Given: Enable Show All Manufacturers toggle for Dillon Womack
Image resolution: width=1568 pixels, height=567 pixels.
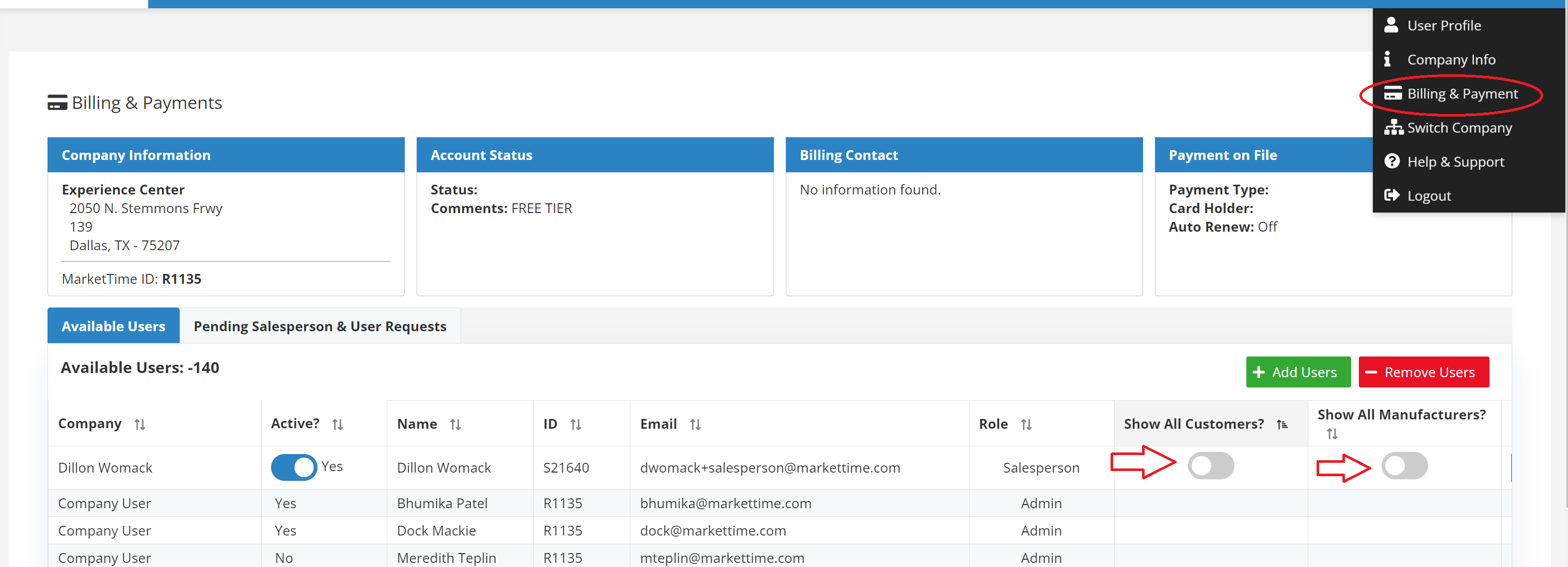Looking at the screenshot, I should coord(1404,466).
